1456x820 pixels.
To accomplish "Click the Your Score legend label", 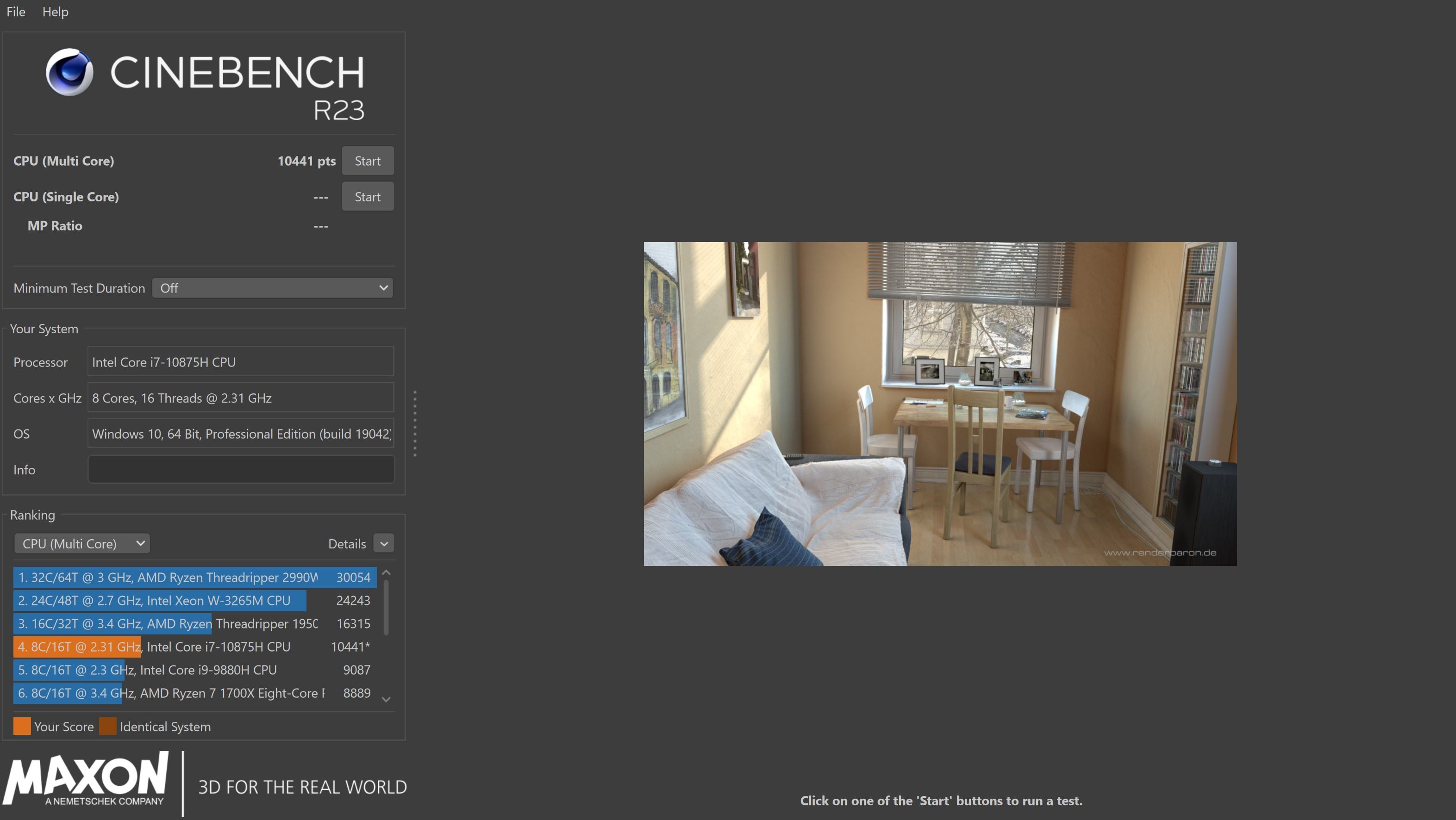I will click(x=64, y=727).
